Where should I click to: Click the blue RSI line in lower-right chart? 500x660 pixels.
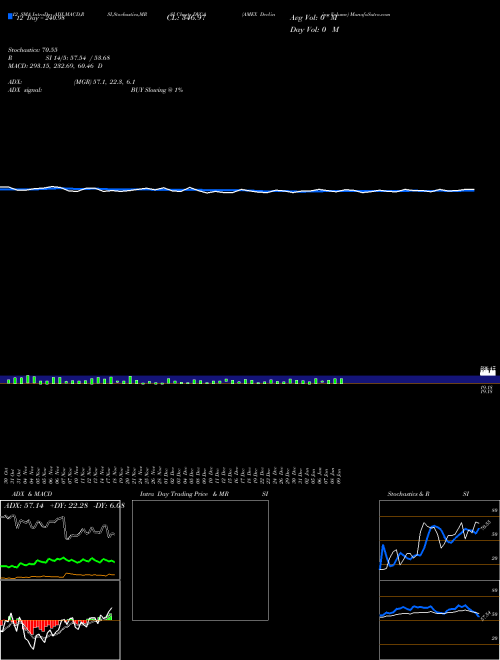click(429, 609)
